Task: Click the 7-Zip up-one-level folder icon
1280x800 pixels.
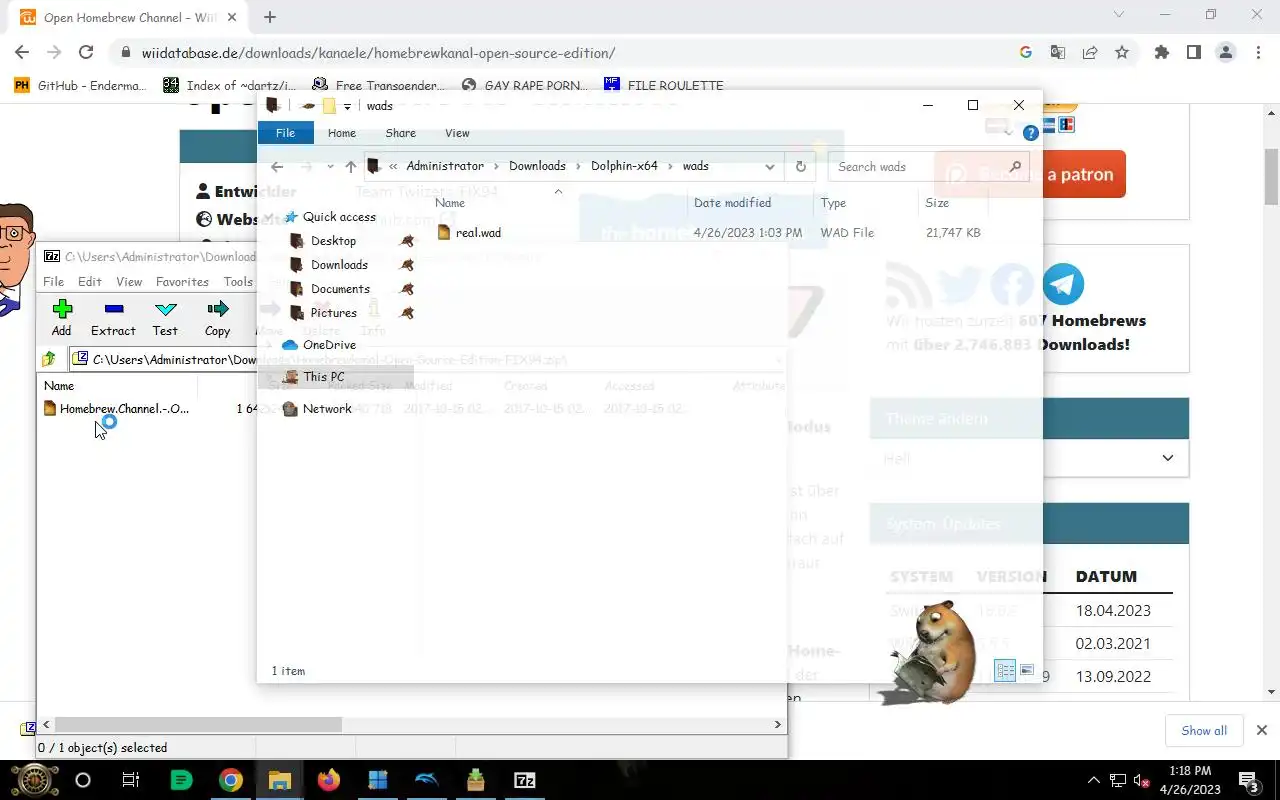Action: pos(49,359)
